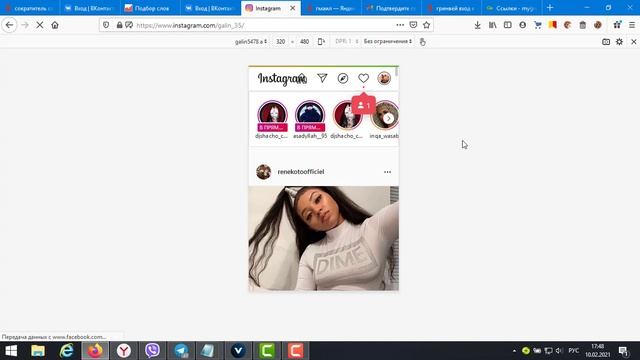Image resolution: width=640 pixels, height=360 pixels.
Task: Open Internet Explorer from the taskbar
Action: point(67,351)
